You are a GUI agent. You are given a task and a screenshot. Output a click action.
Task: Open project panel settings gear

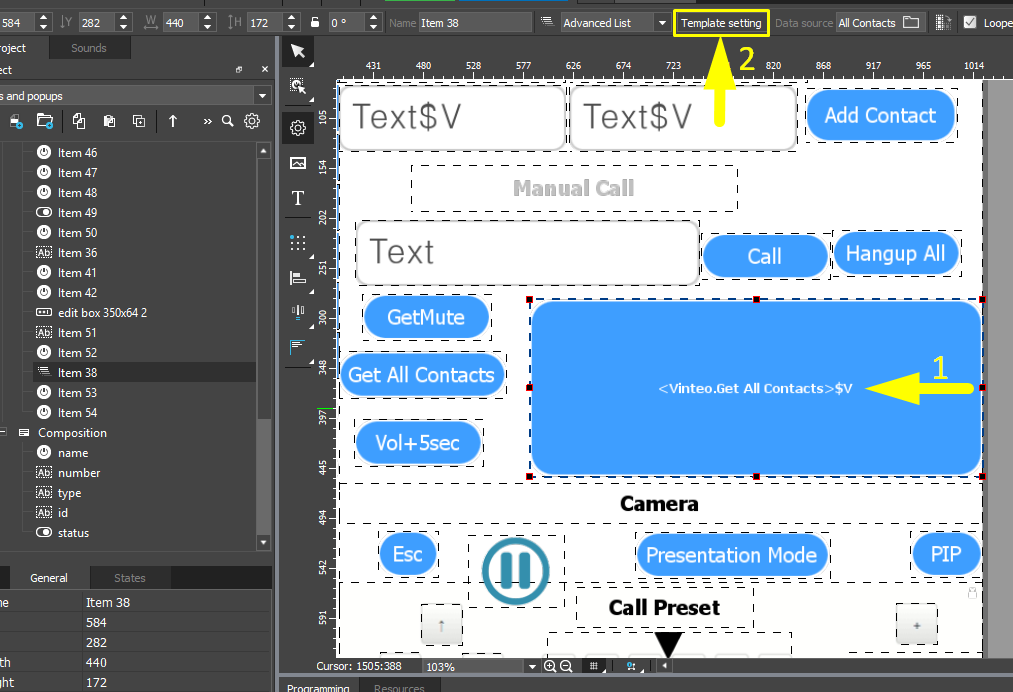point(252,121)
